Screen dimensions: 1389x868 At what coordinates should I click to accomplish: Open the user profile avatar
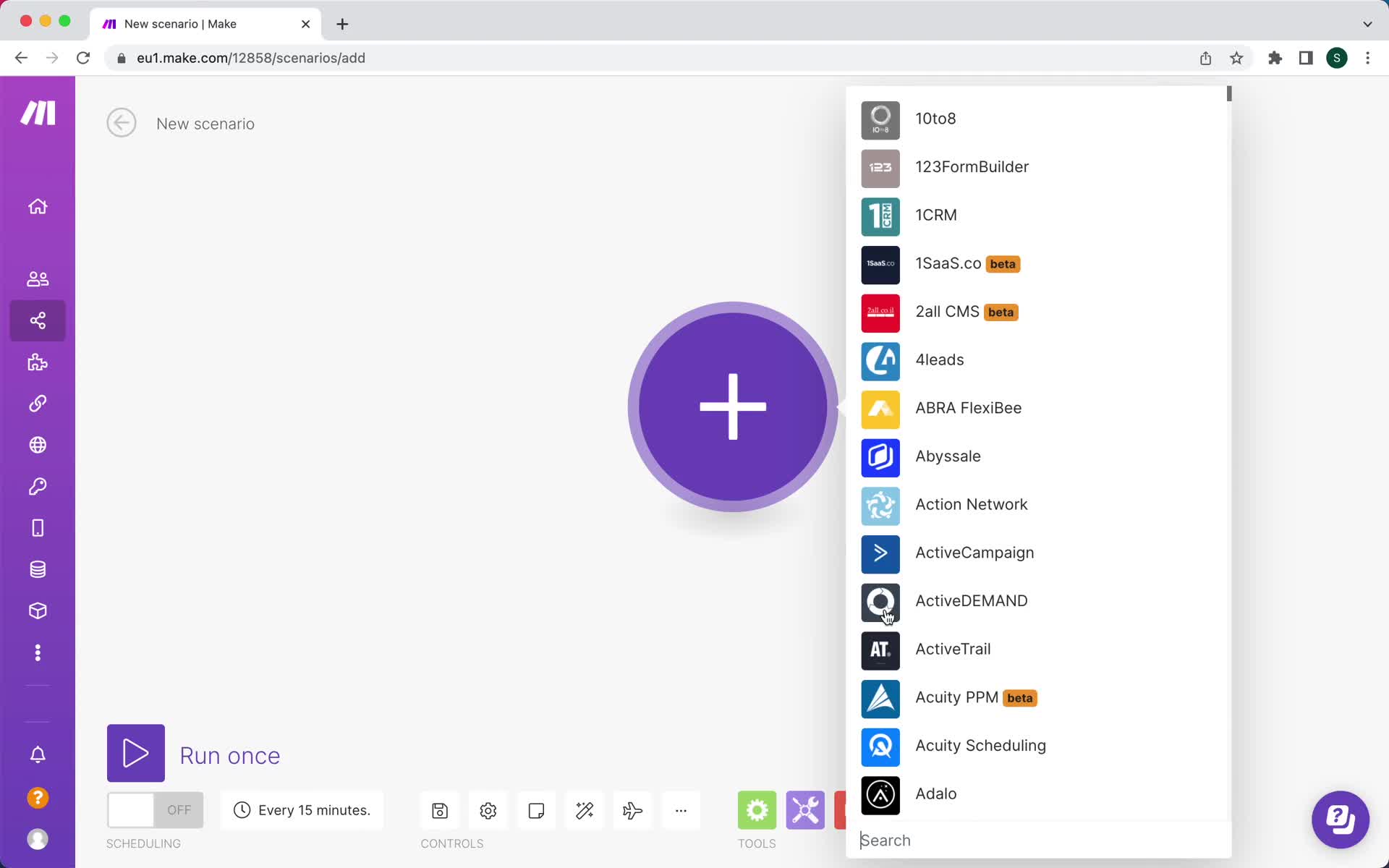click(x=38, y=839)
